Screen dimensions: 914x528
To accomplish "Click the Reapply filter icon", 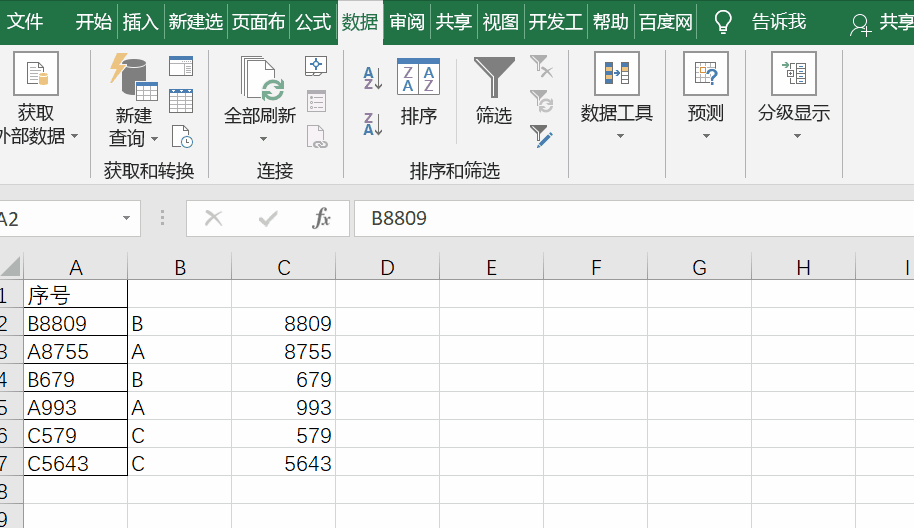I will 542,101.
